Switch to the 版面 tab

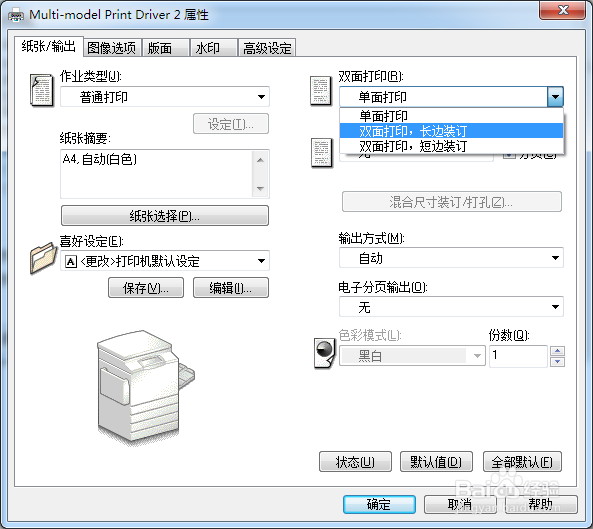coord(166,48)
